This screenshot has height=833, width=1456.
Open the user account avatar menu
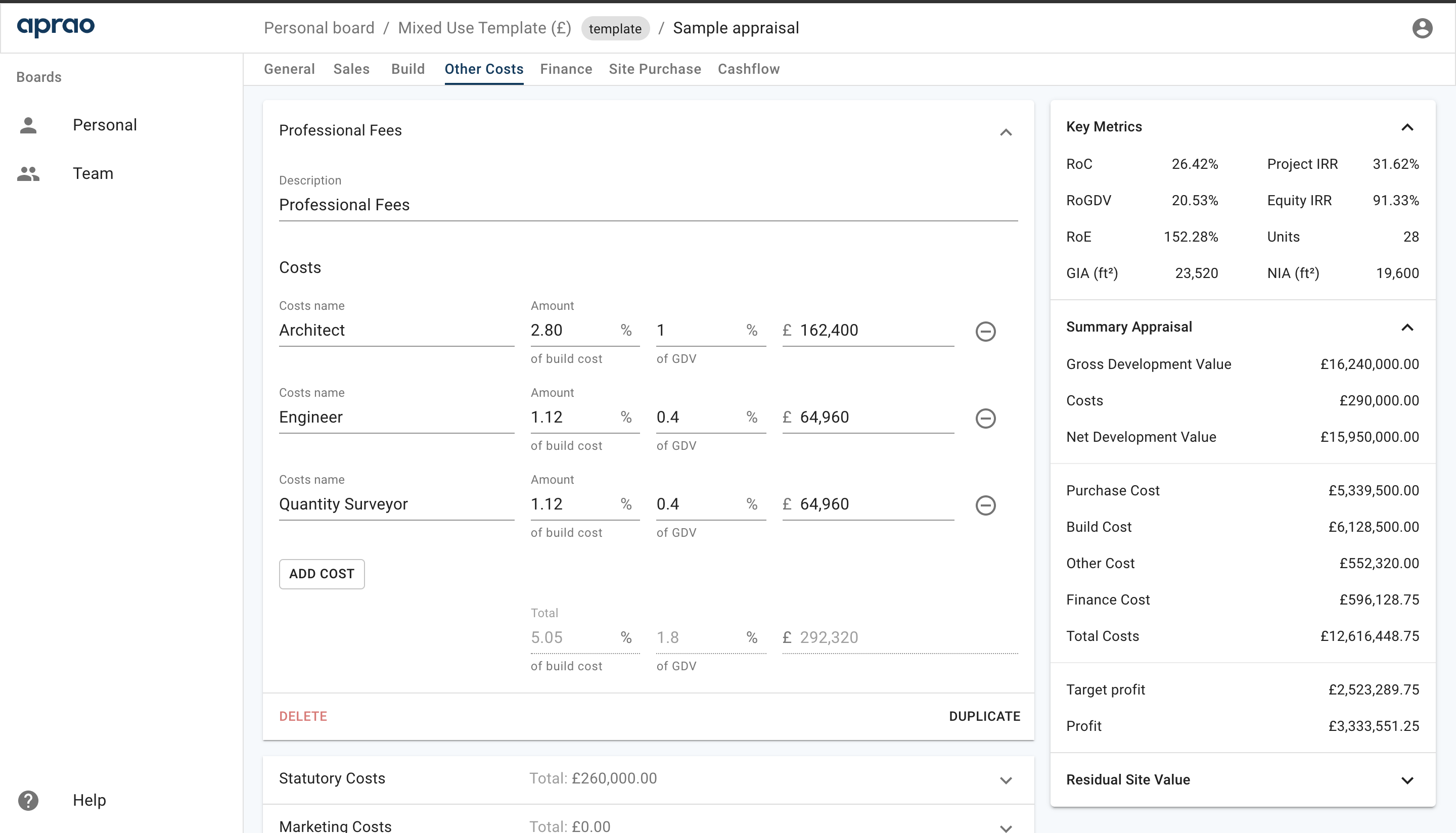coord(1422,28)
